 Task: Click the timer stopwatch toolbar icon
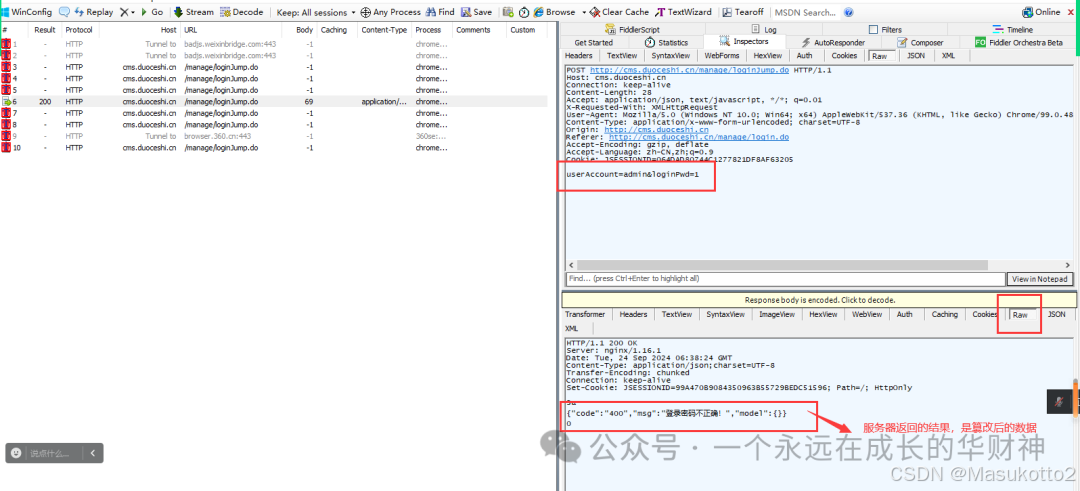point(523,12)
